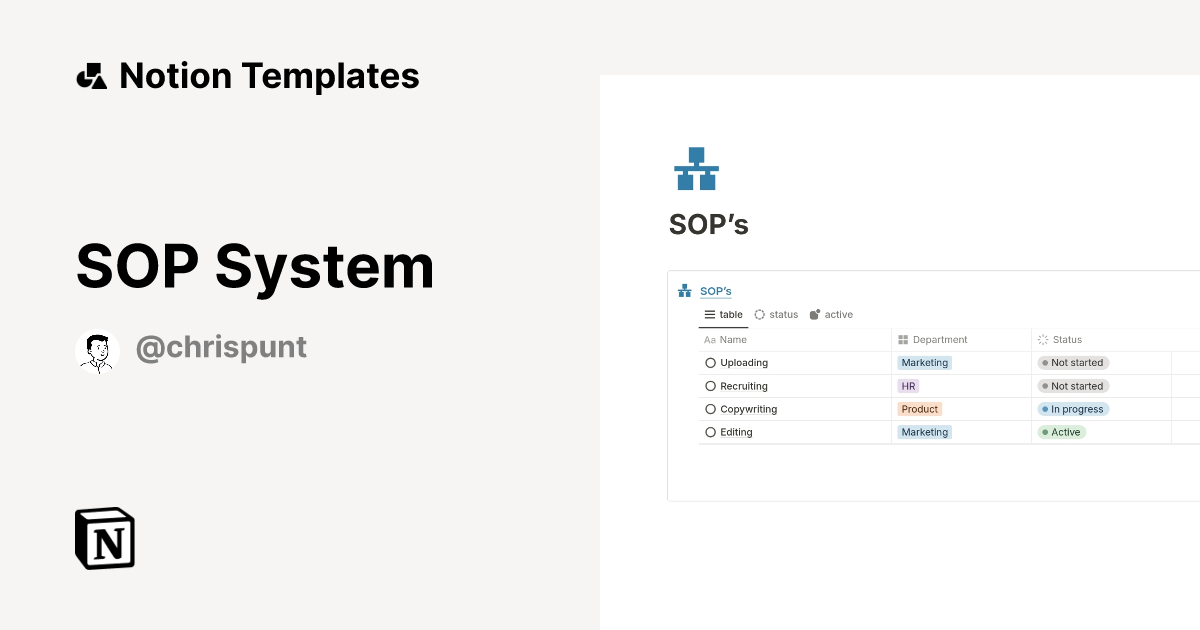Click the SOP's org-chart page icon
Screen dimensions: 1200x630
tap(696, 168)
